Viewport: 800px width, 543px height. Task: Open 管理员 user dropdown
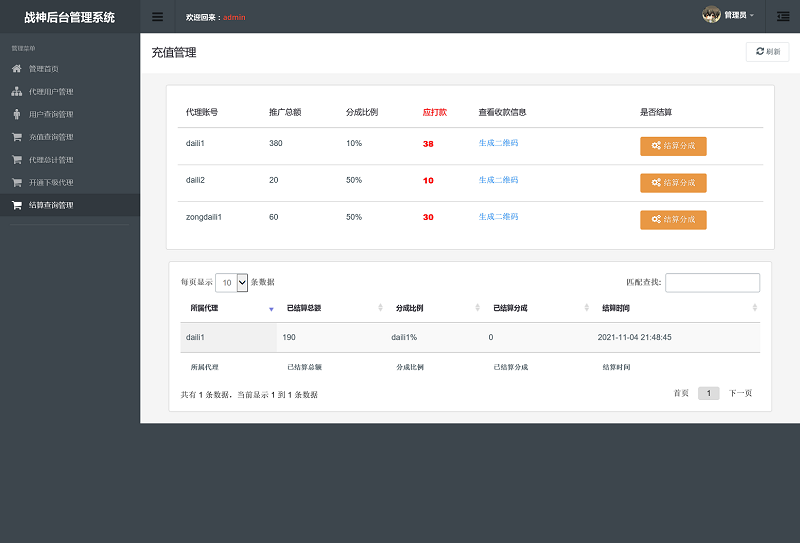pyautogui.click(x=738, y=15)
